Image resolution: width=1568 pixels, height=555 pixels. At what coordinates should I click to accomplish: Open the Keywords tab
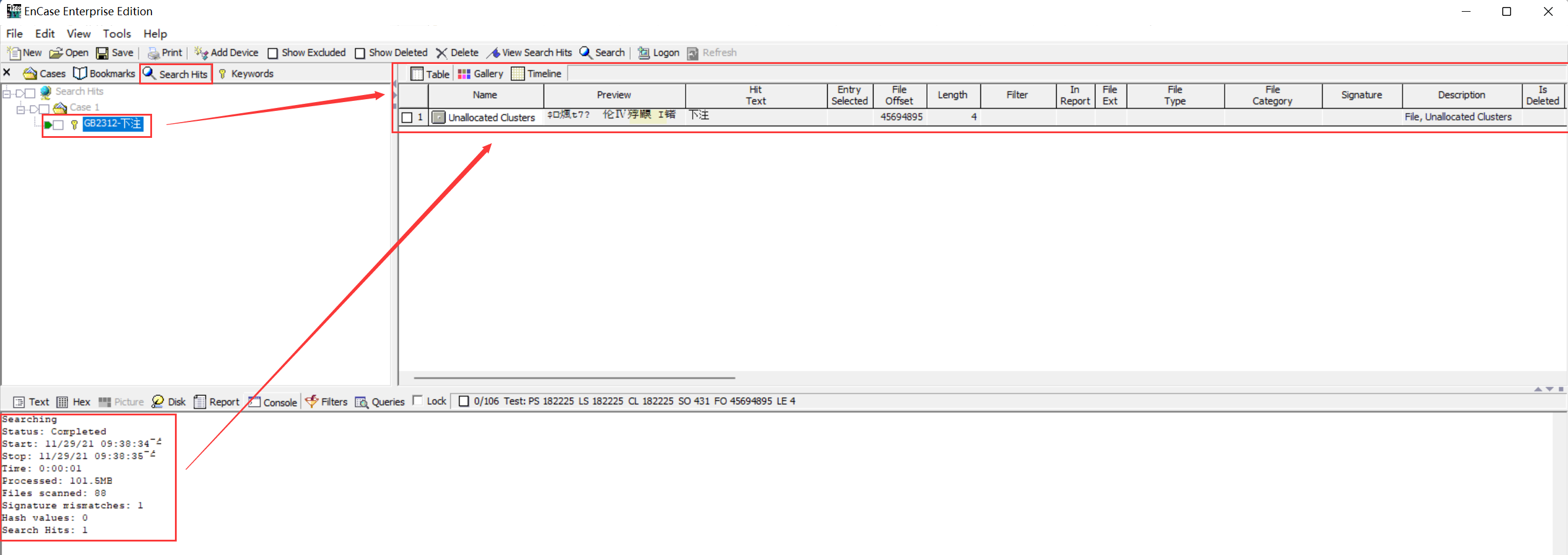246,74
